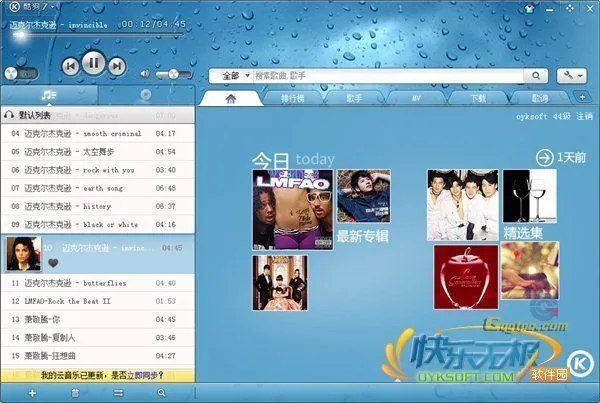The height and width of the screenshot is (403, 600).
Task: Select song 05 太空舞步
Action: click(98, 152)
